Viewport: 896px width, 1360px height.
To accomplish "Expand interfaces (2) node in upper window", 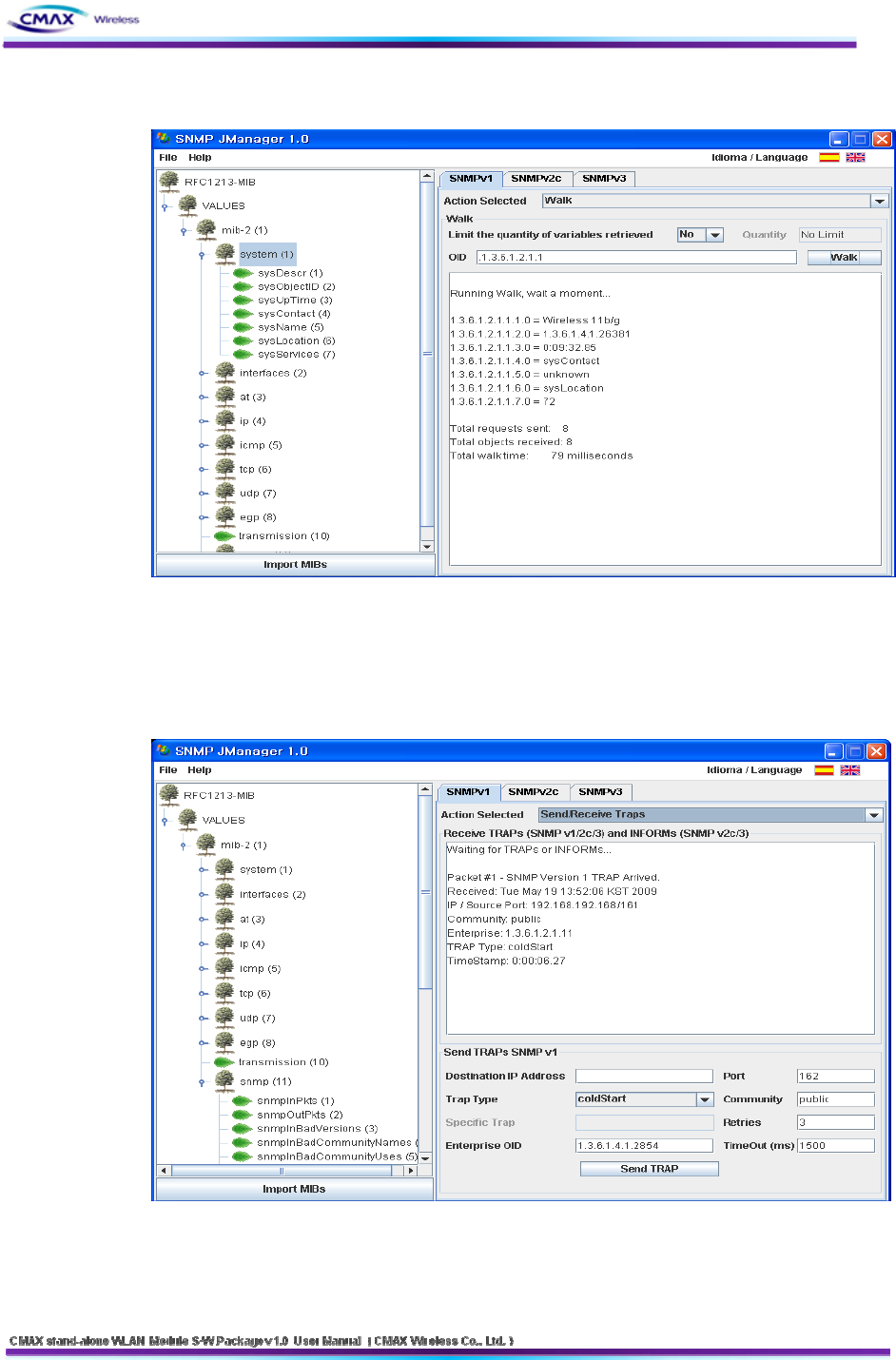I will coord(202,373).
